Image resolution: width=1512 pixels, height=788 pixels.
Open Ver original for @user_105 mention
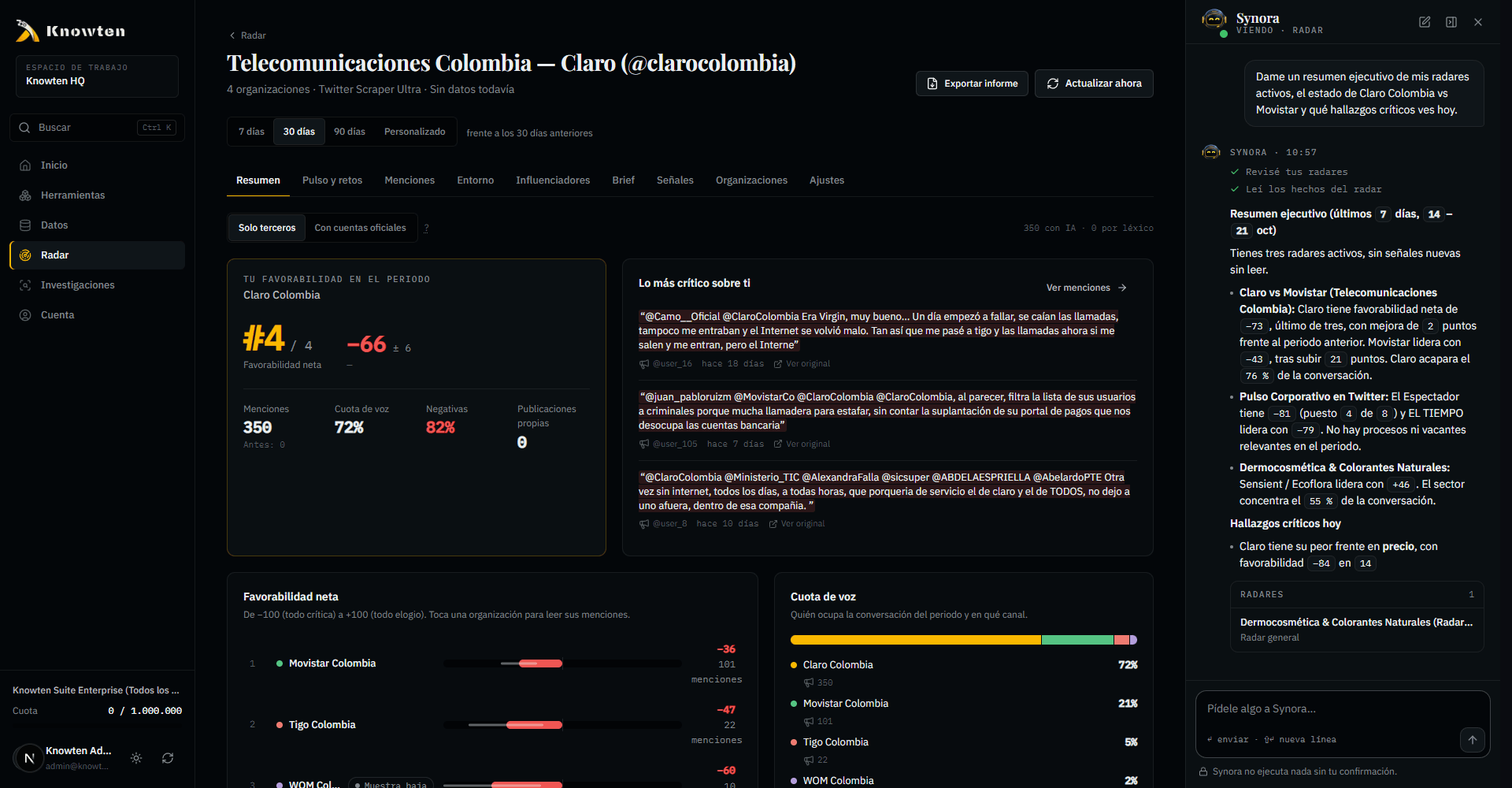pos(802,444)
